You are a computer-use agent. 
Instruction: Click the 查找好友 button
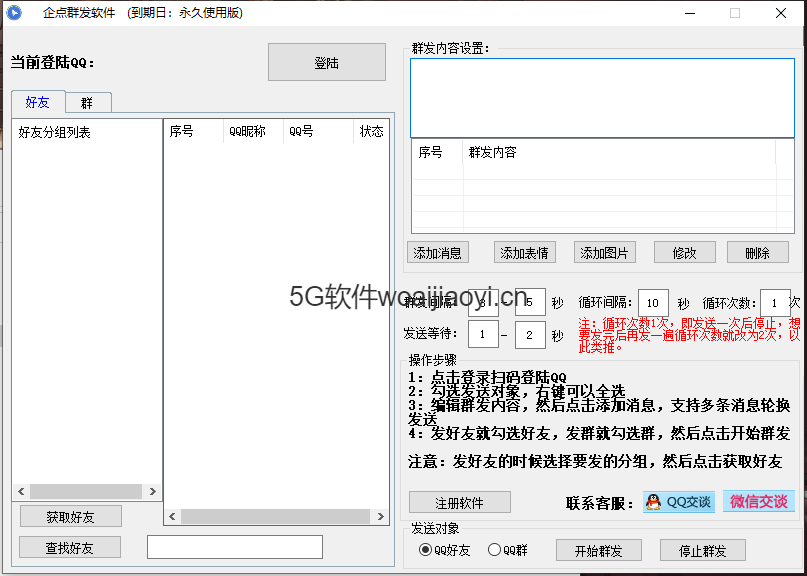tap(70, 547)
